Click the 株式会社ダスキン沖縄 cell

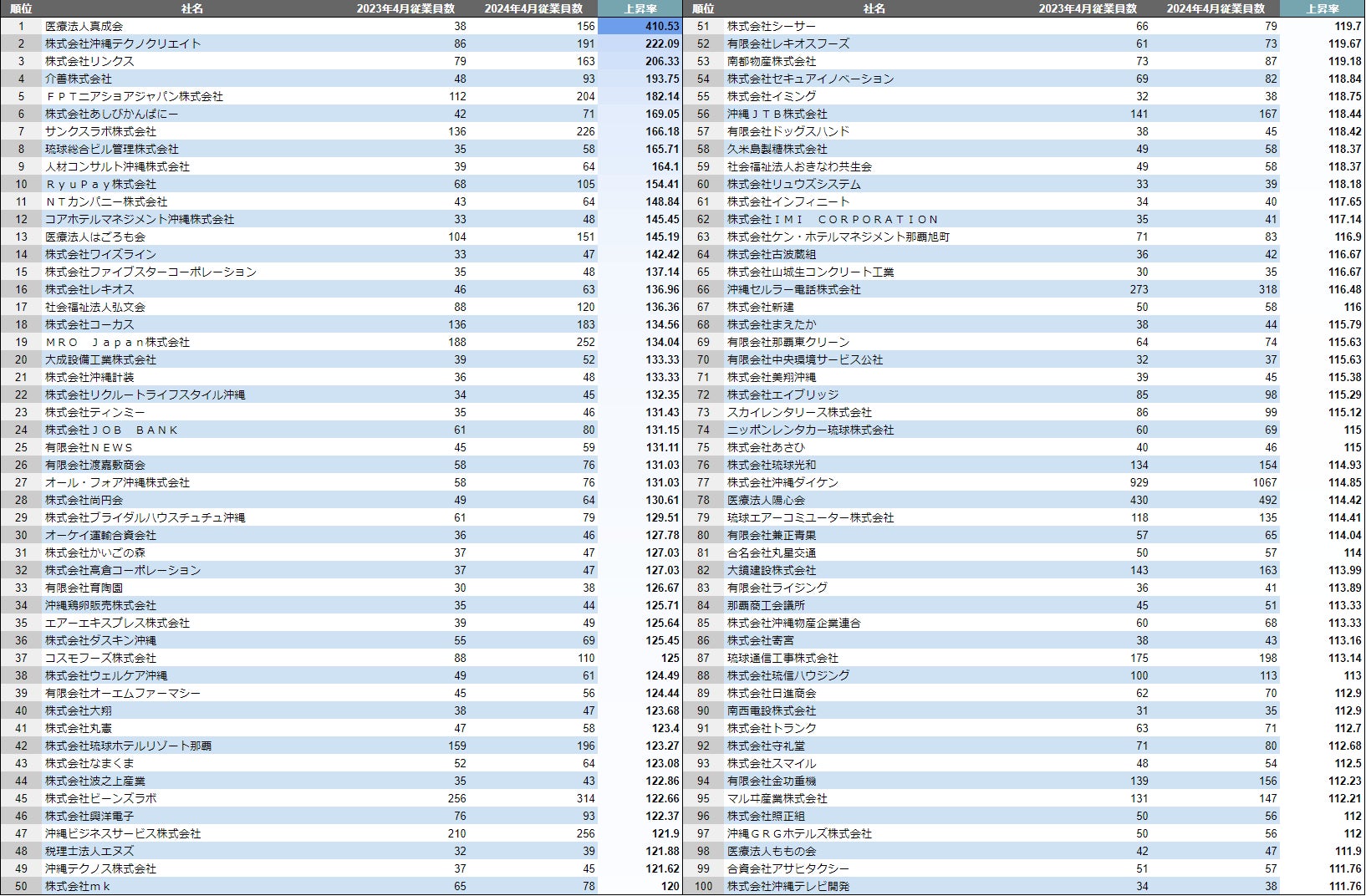100,640
